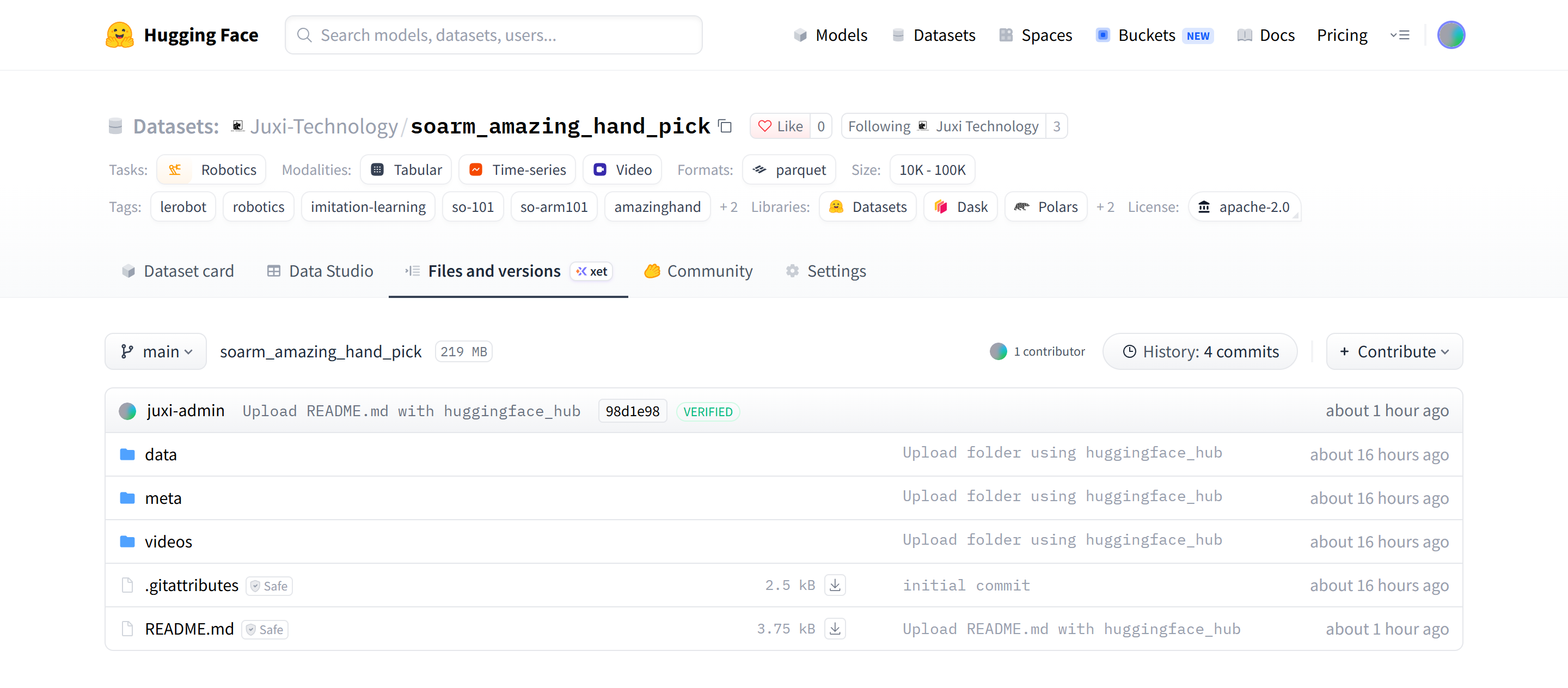Click the Safe badge next to README.md
Image resolution: width=1568 pixels, height=688 pixels.
[x=265, y=629]
